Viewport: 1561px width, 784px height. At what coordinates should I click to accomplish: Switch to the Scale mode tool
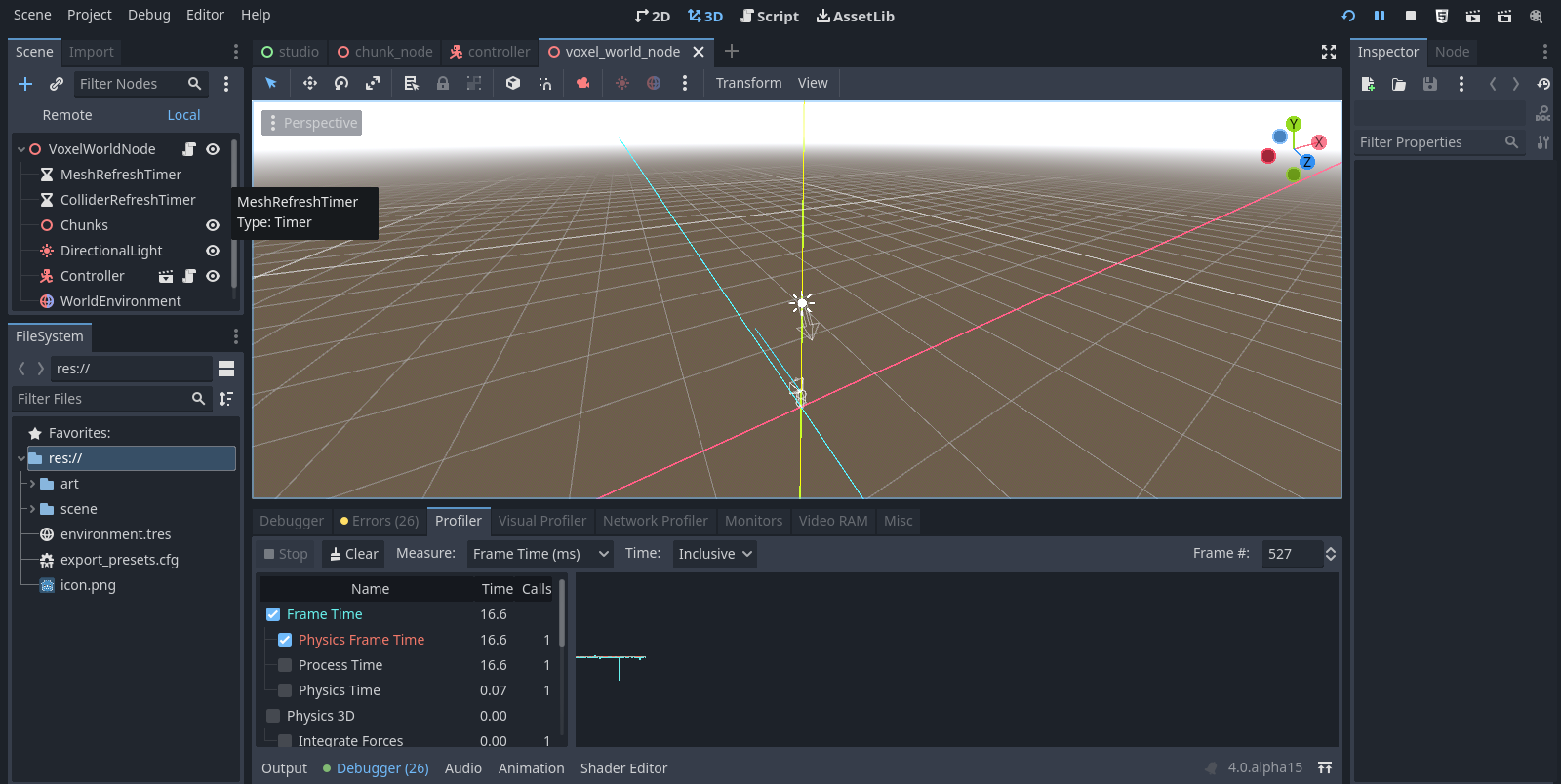pyautogui.click(x=373, y=83)
